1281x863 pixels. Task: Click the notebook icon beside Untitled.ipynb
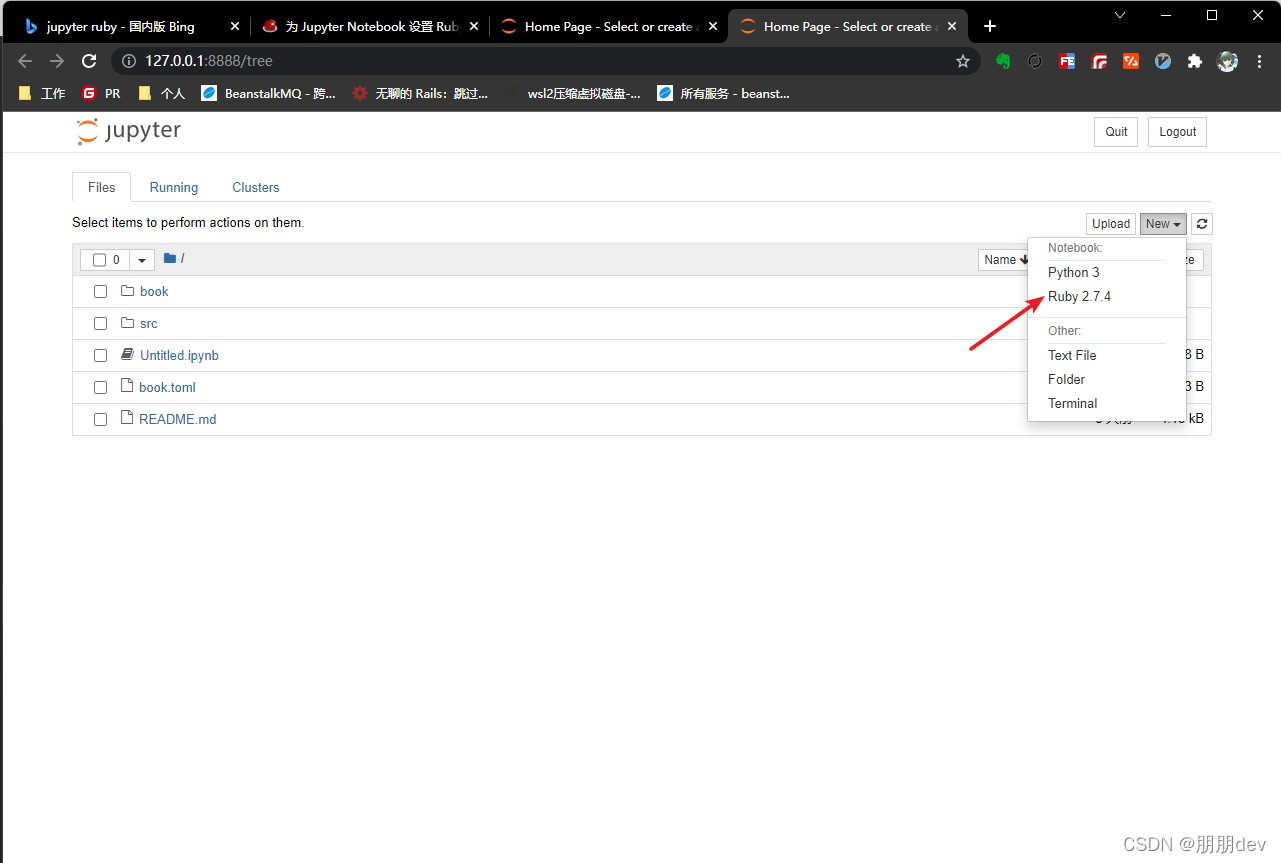pyautogui.click(x=127, y=355)
